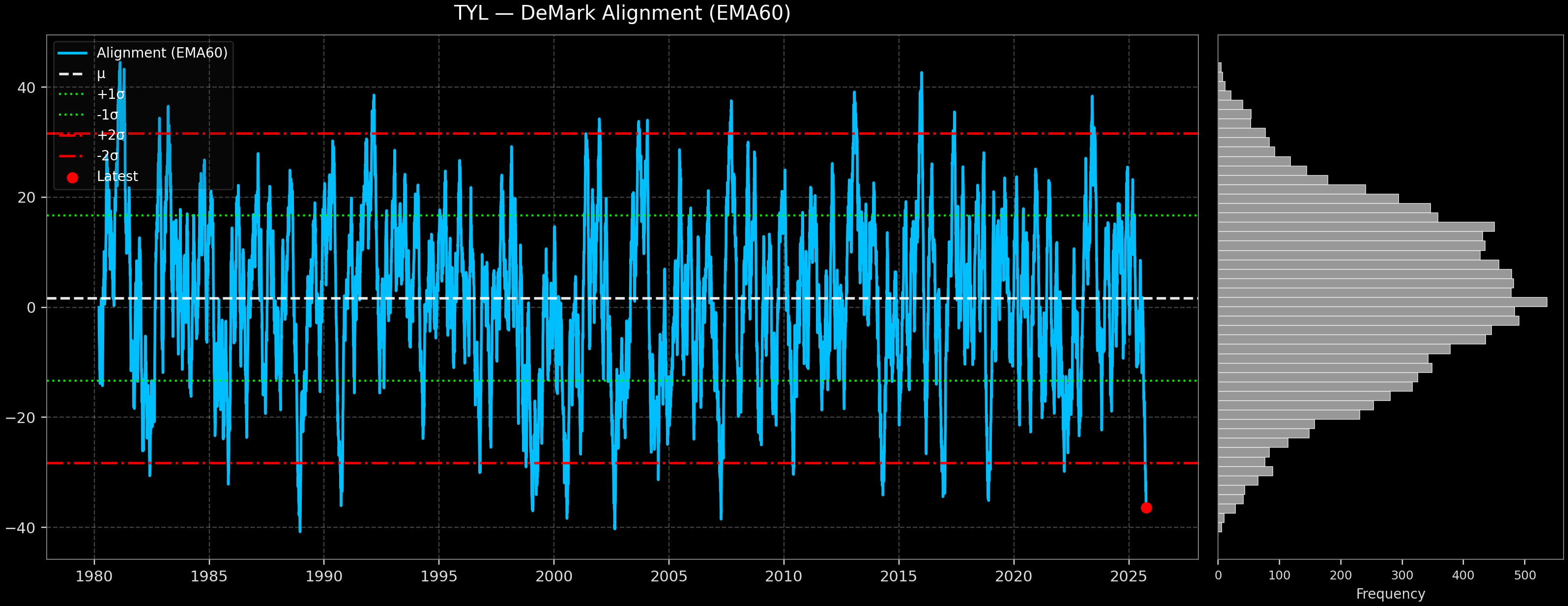Click the red Latest data point marker
Screen dimensions: 1568x606
click(1146, 507)
